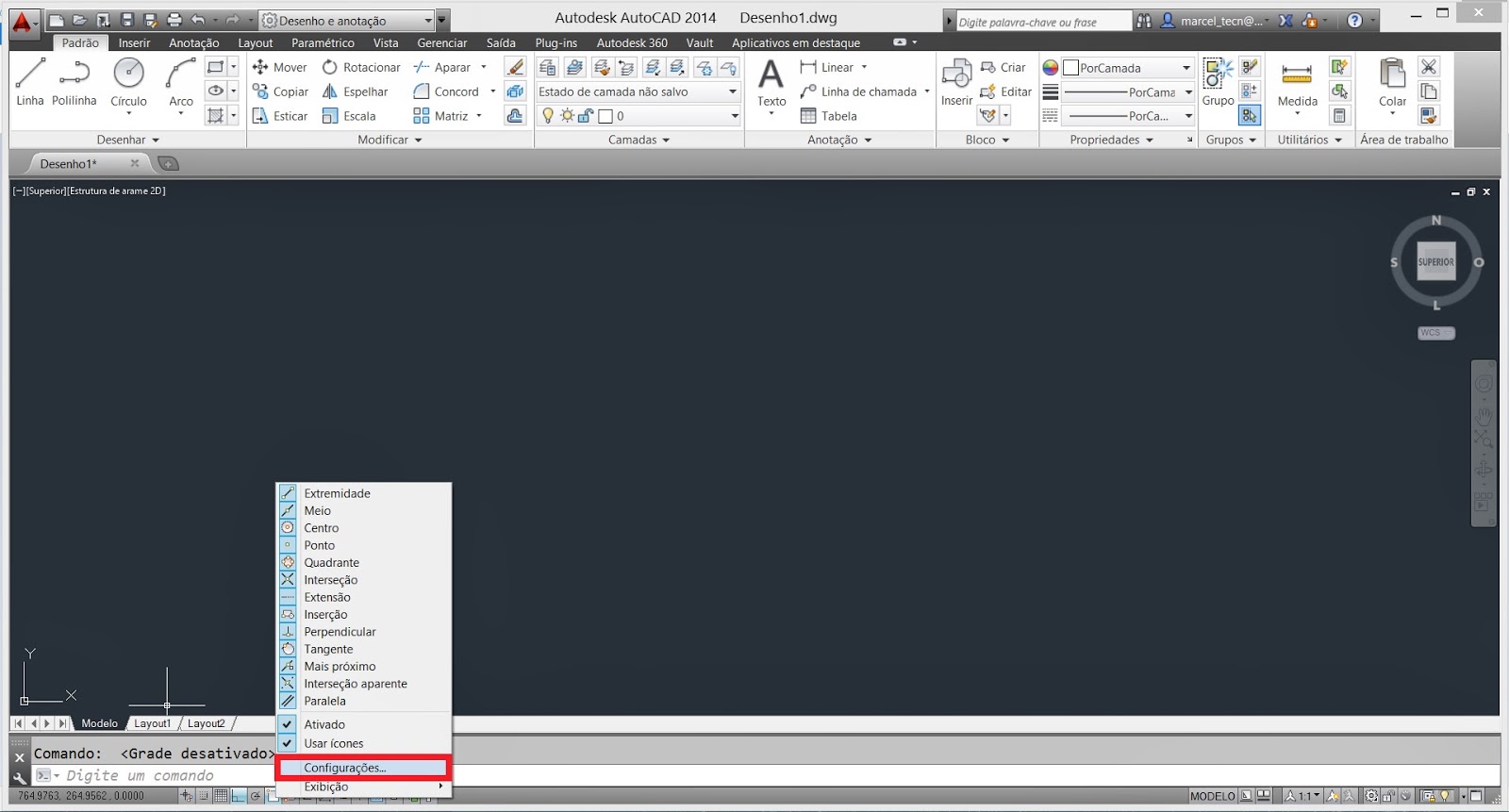Expand the Desenhar panel
Viewport: 1509px width, 812px height.
[x=128, y=140]
